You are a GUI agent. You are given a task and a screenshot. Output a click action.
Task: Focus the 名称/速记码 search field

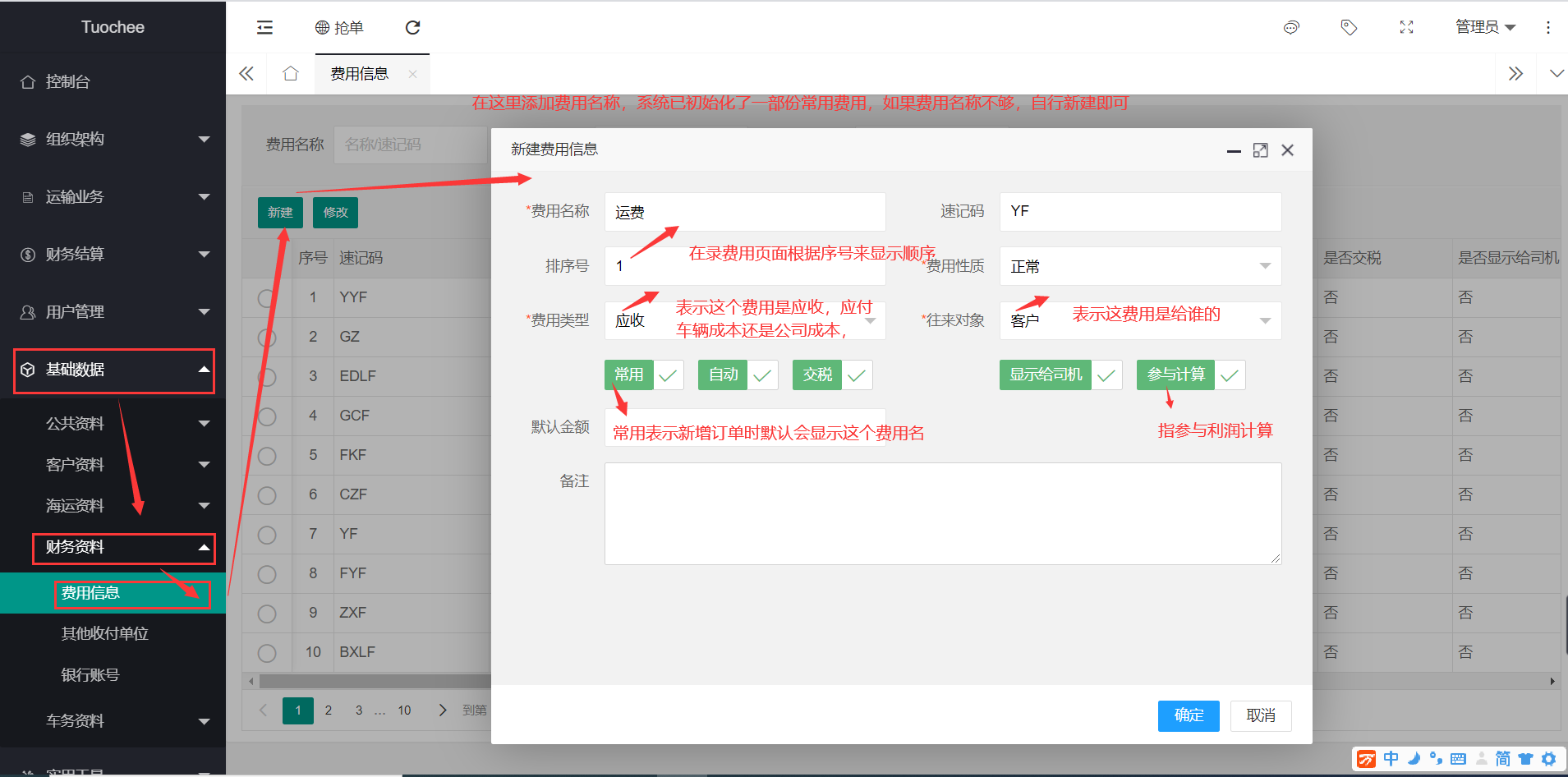click(x=412, y=145)
